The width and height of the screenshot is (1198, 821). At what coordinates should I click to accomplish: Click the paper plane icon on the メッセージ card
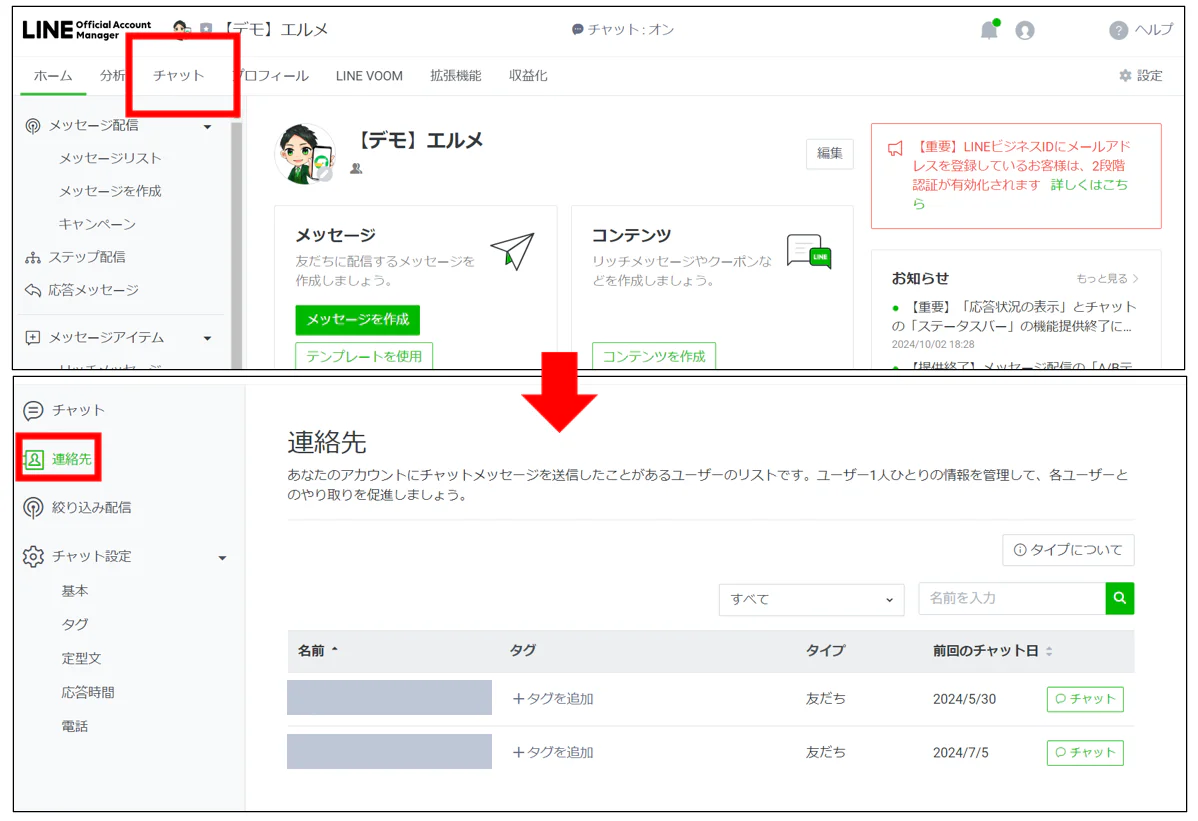pyautogui.click(x=512, y=251)
